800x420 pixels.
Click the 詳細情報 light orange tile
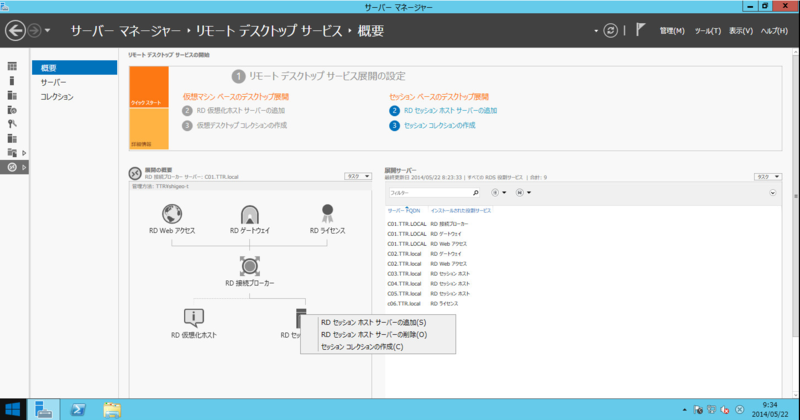[149, 129]
